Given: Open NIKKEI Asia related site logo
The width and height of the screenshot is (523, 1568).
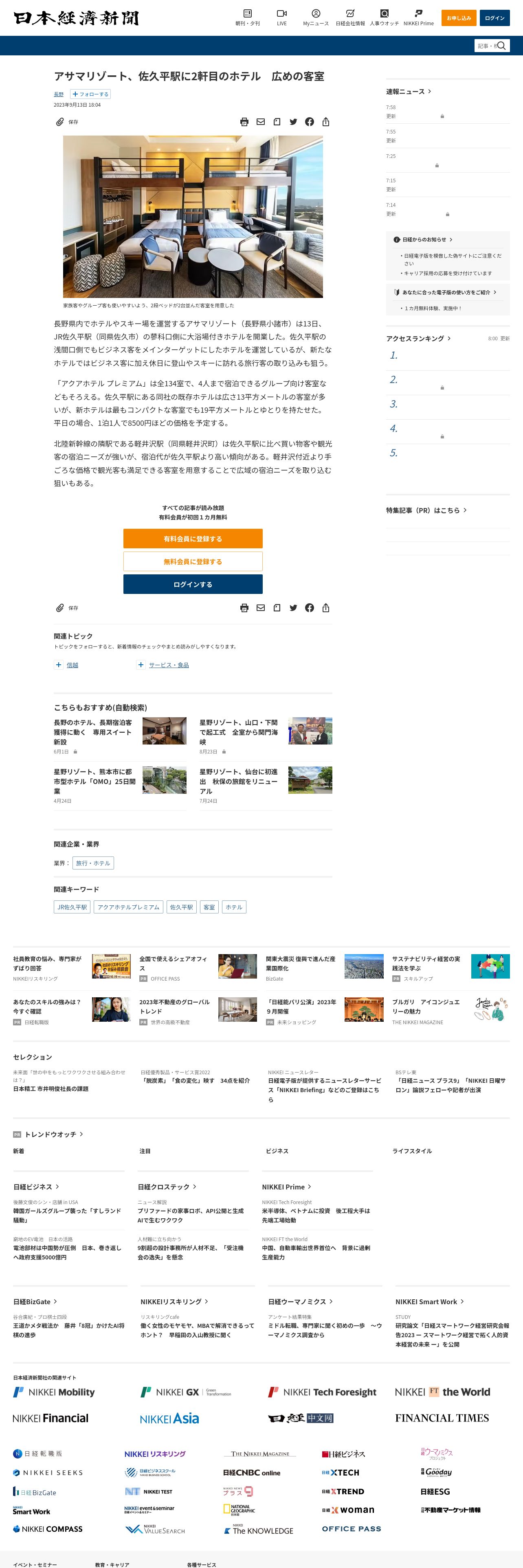Looking at the screenshot, I should tap(169, 1418).
